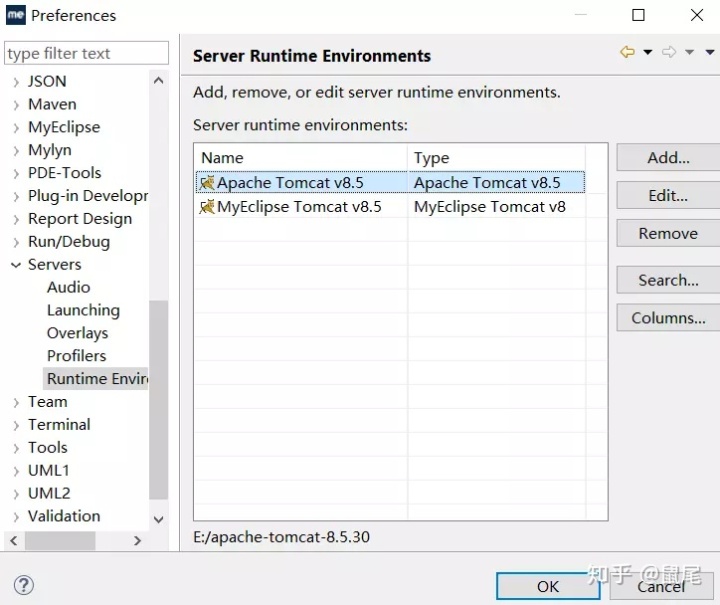The width and height of the screenshot is (720, 605).
Task: Expand the Report Design node
Action: click(x=16, y=219)
